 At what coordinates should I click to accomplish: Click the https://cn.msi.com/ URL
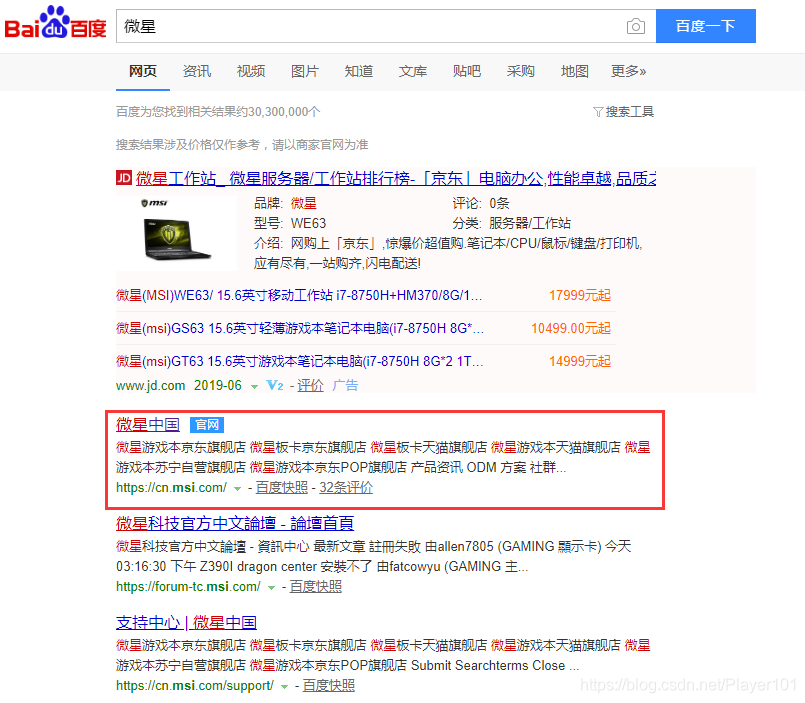pos(171,487)
